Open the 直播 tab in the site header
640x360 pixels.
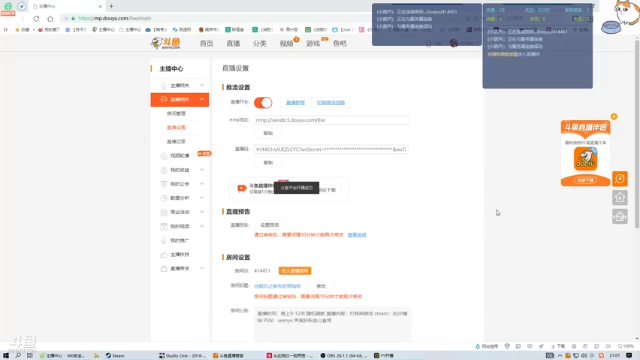tap(233, 43)
